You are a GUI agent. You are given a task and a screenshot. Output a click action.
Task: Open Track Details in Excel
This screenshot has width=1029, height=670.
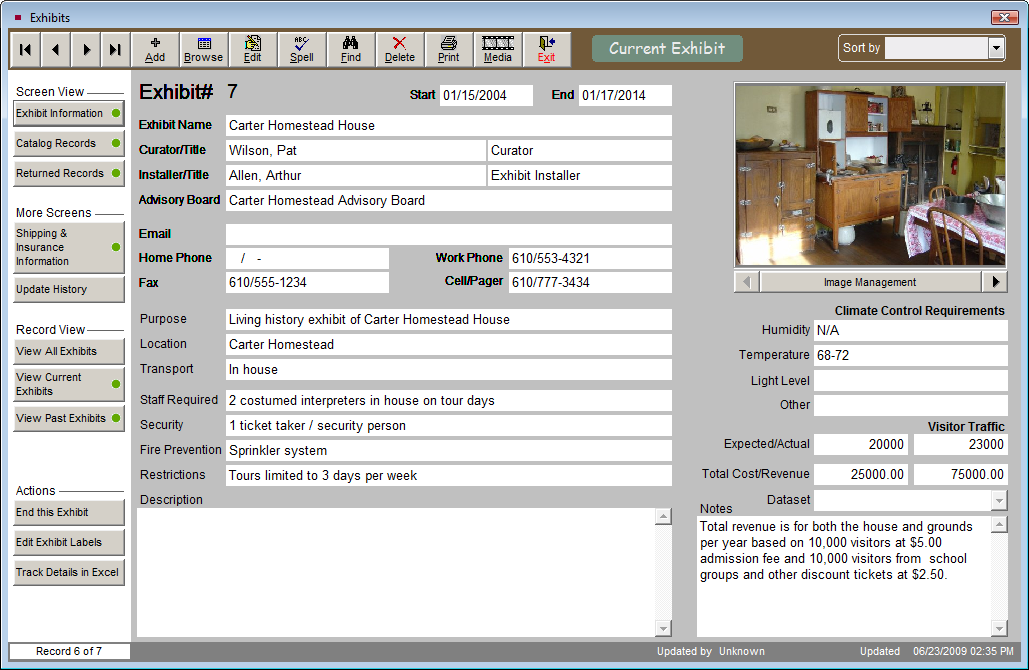tap(68, 572)
